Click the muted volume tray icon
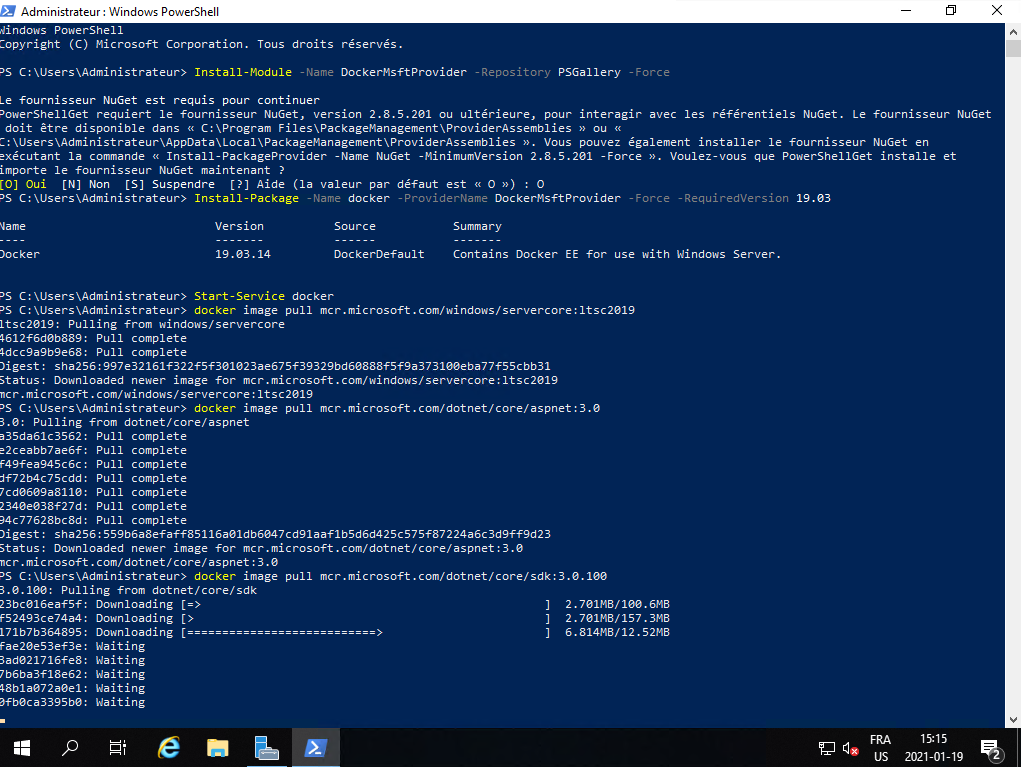This screenshot has height=767, width=1021. click(851, 748)
